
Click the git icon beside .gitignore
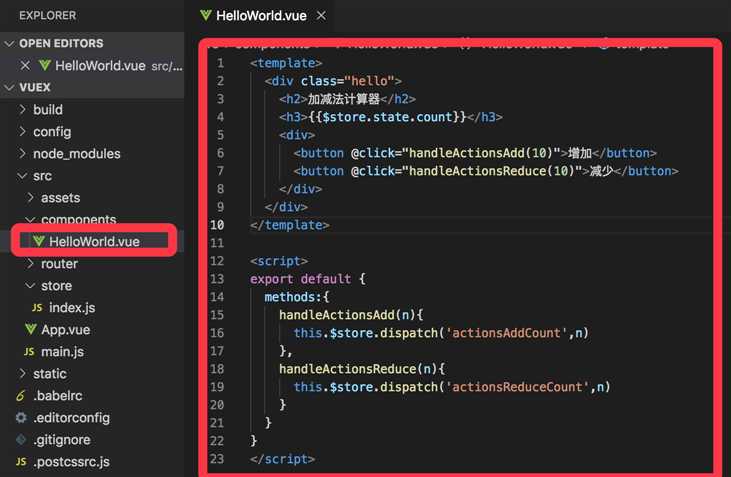click(x=21, y=439)
